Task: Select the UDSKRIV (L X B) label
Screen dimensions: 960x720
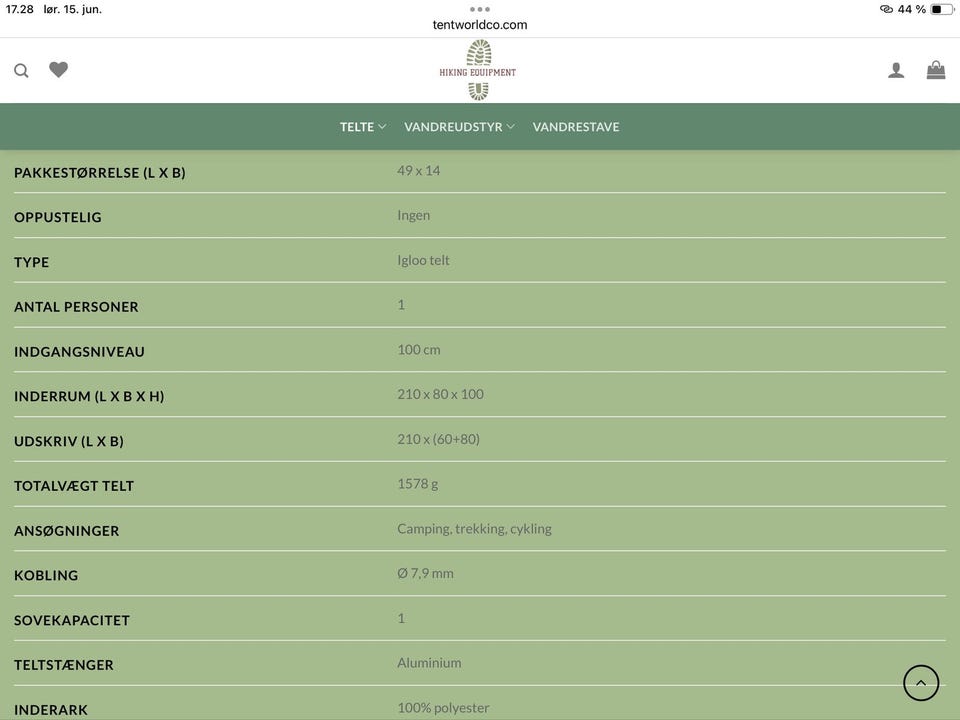Action: click(x=69, y=441)
